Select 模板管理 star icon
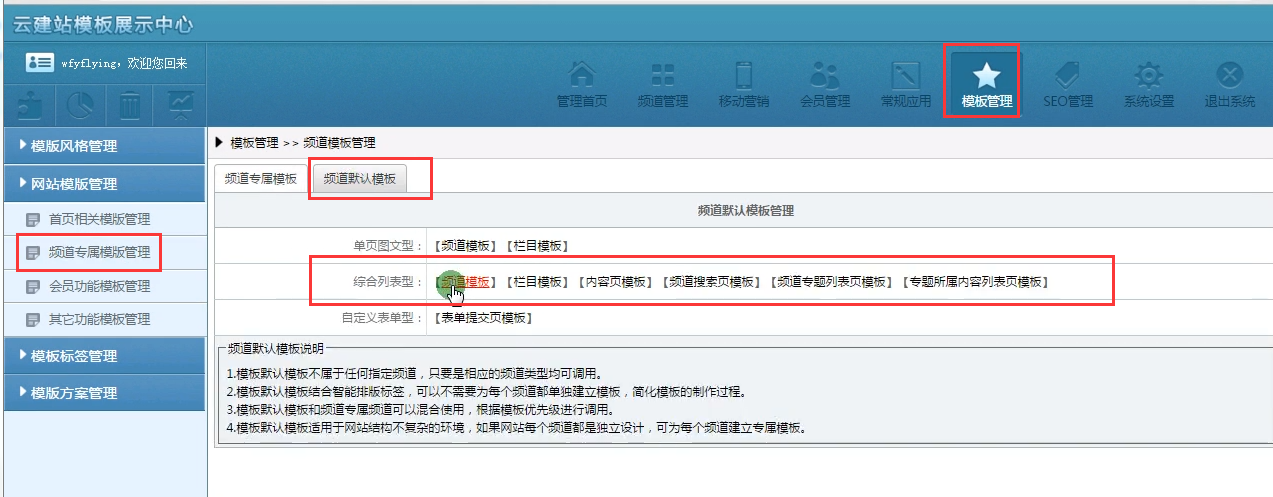This screenshot has width=1273, height=497. click(x=986, y=84)
